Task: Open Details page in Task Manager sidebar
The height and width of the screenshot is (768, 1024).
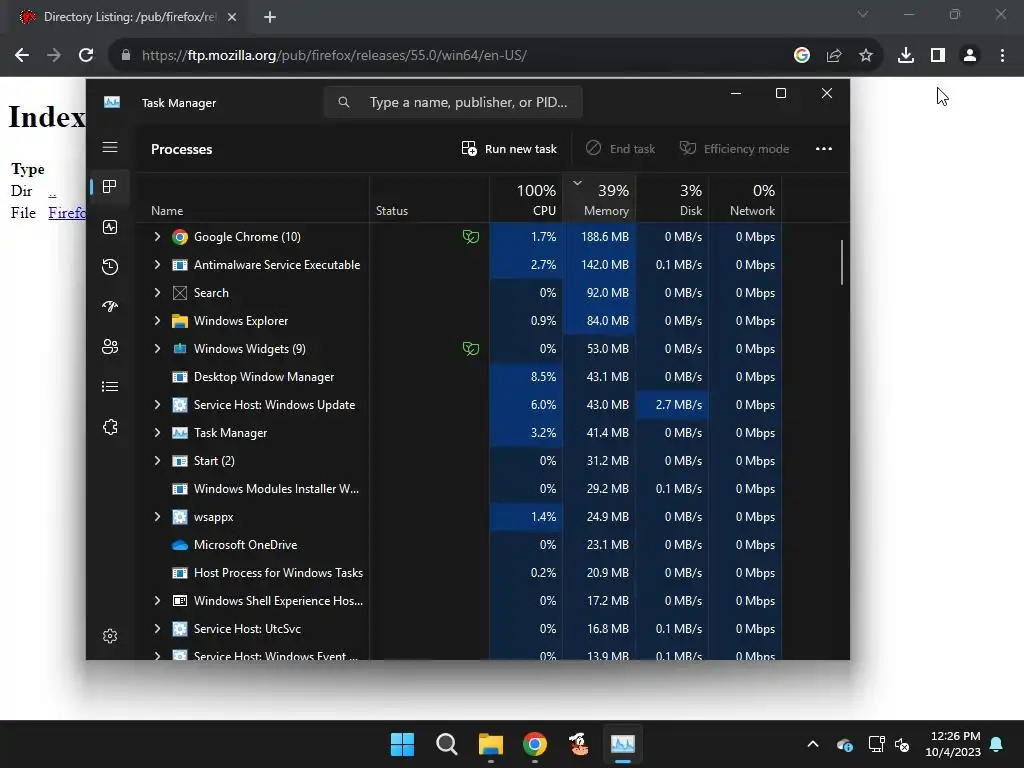Action: click(x=110, y=387)
